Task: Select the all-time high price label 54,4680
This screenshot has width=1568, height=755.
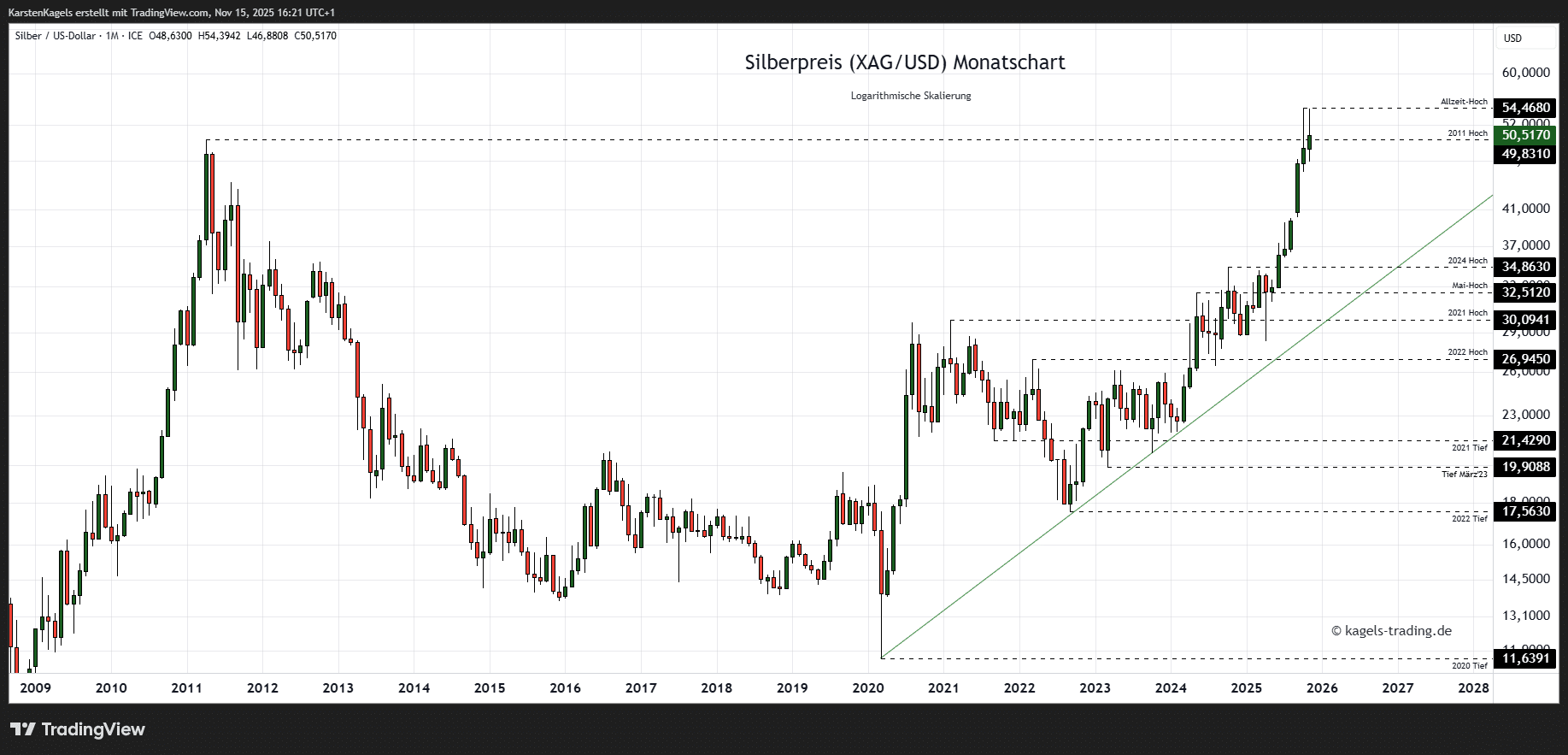Action: pyautogui.click(x=1525, y=108)
